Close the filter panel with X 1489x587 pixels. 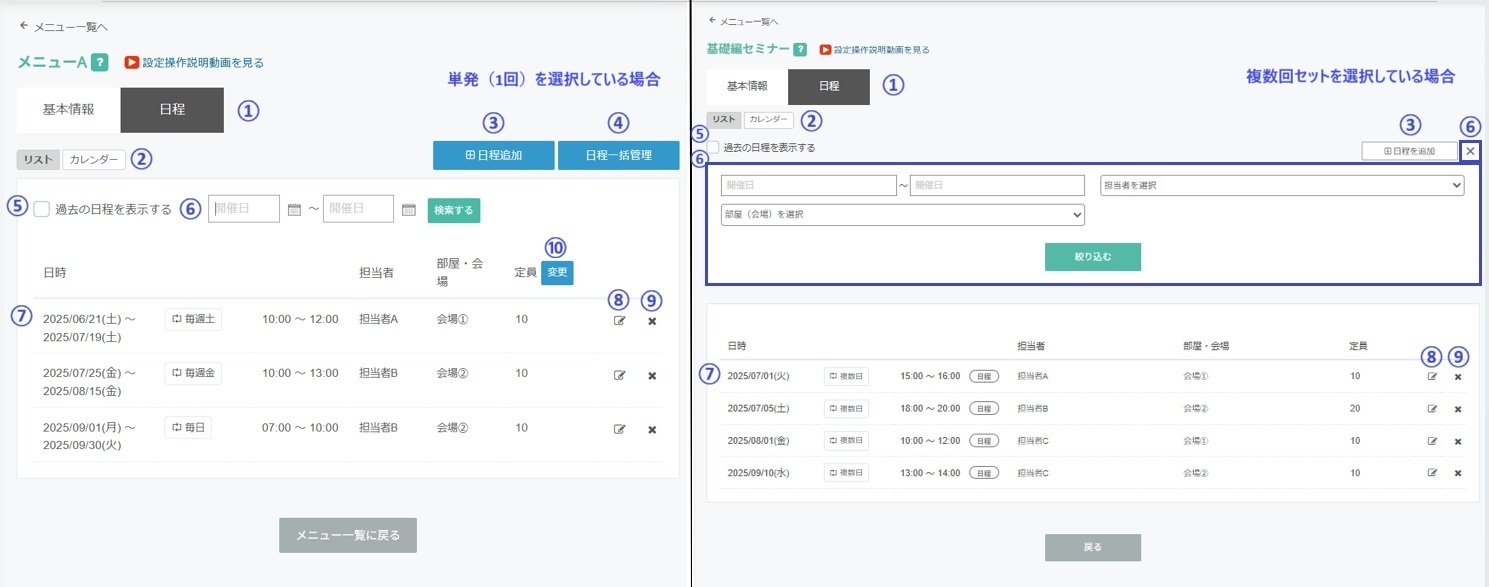click(x=1469, y=151)
